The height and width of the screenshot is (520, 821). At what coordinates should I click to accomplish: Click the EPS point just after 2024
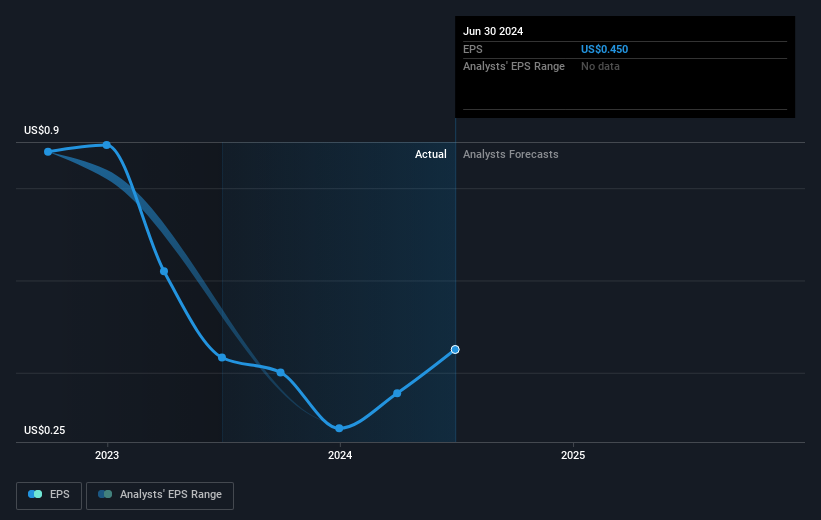tap(397, 393)
